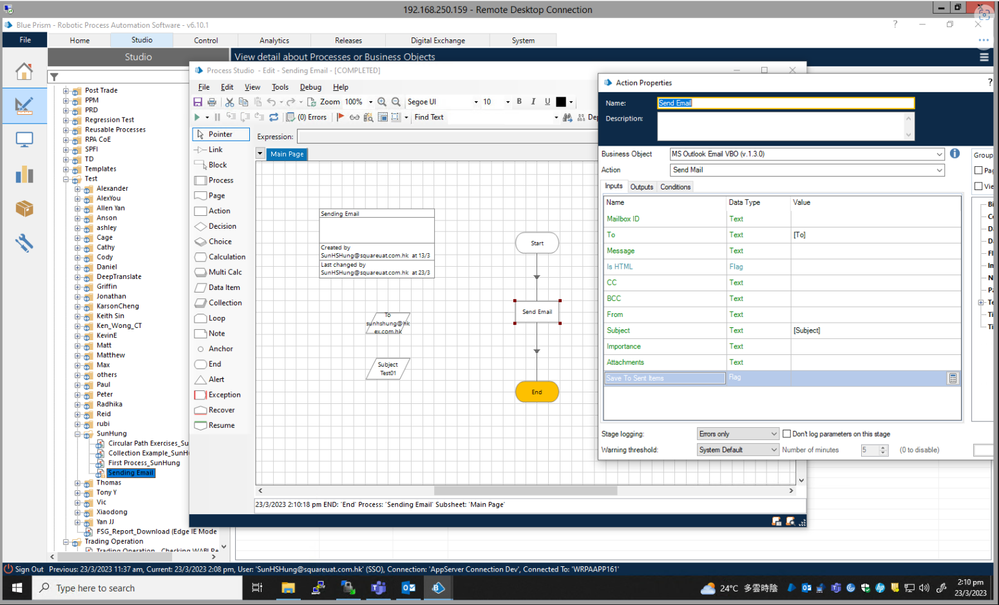Click the System wrench icon

coord(24,243)
